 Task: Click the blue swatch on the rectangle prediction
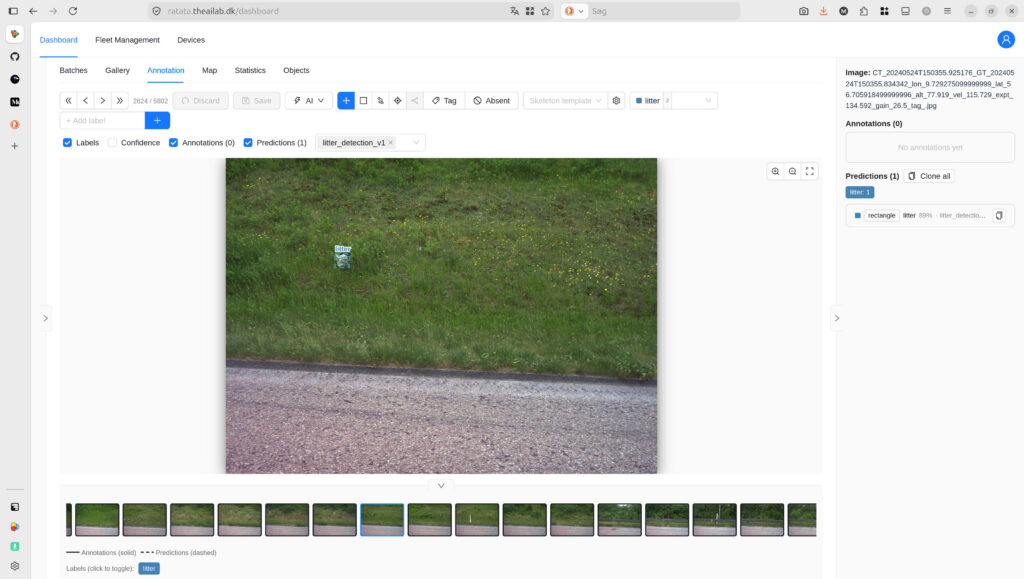pyautogui.click(x=857, y=215)
